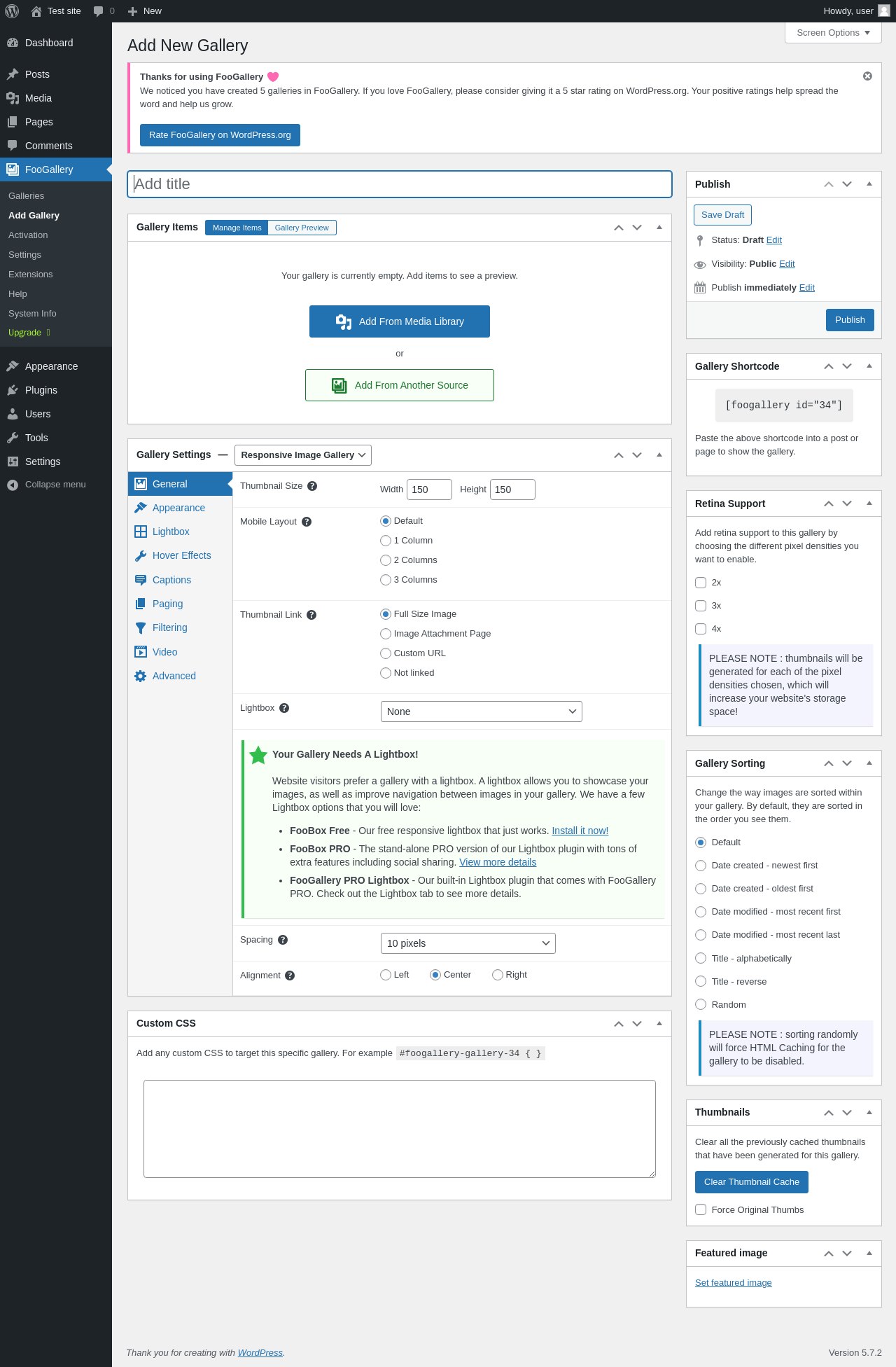This screenshot has width=896, height=1367.
Task: Click the Custom CSS text area
Action: 400,1129
